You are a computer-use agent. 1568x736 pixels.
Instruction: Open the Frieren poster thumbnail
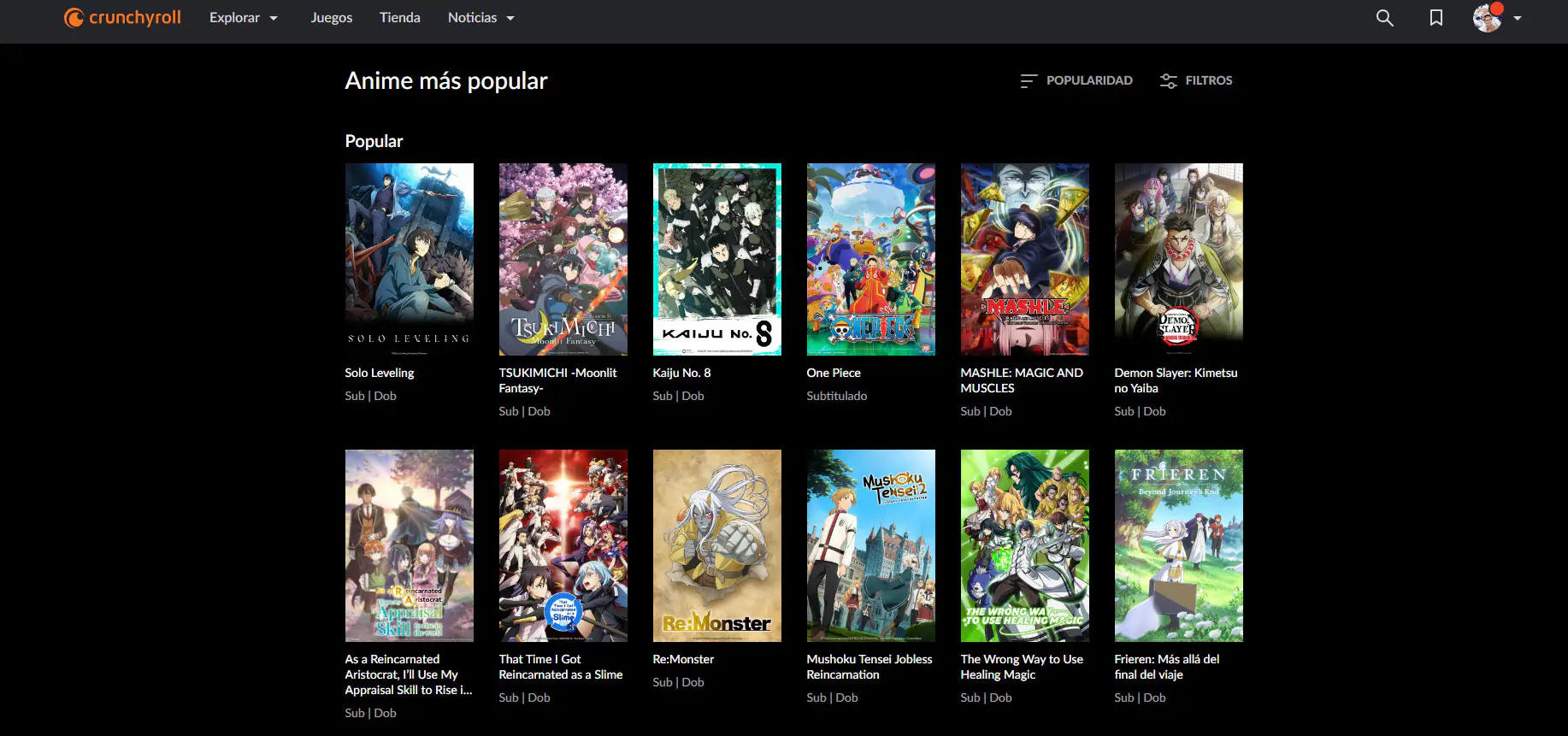(1179, 545)
